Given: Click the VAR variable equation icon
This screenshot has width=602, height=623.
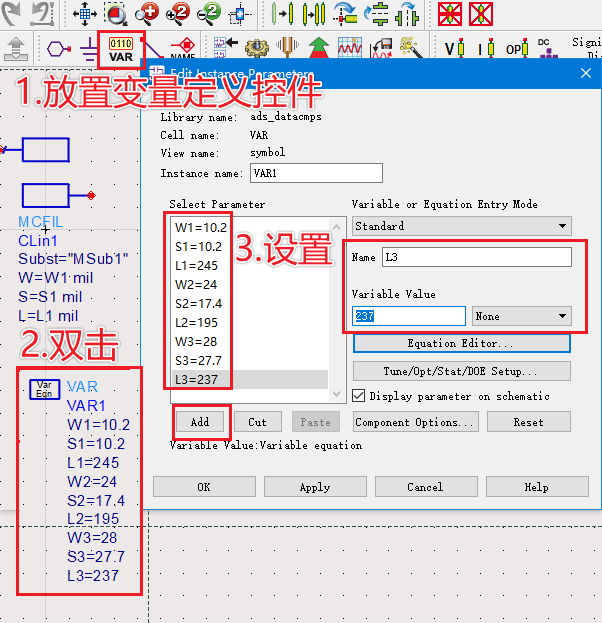Looking at the screenshot, I should coord(121,50).
